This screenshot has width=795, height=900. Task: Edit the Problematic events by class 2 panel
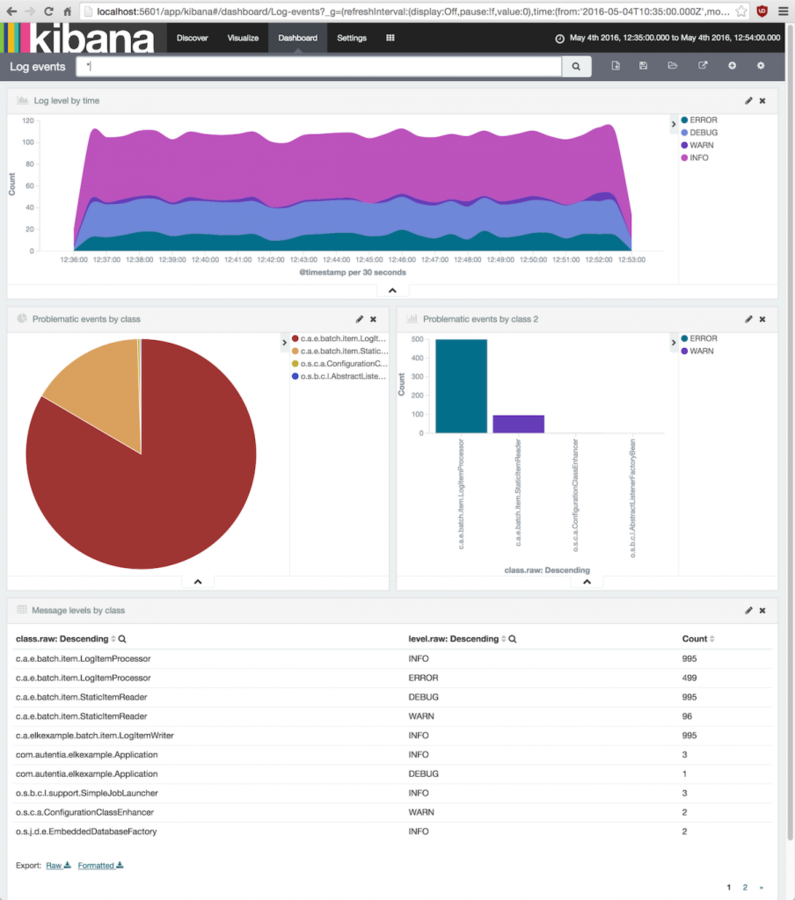click(749, 319)
